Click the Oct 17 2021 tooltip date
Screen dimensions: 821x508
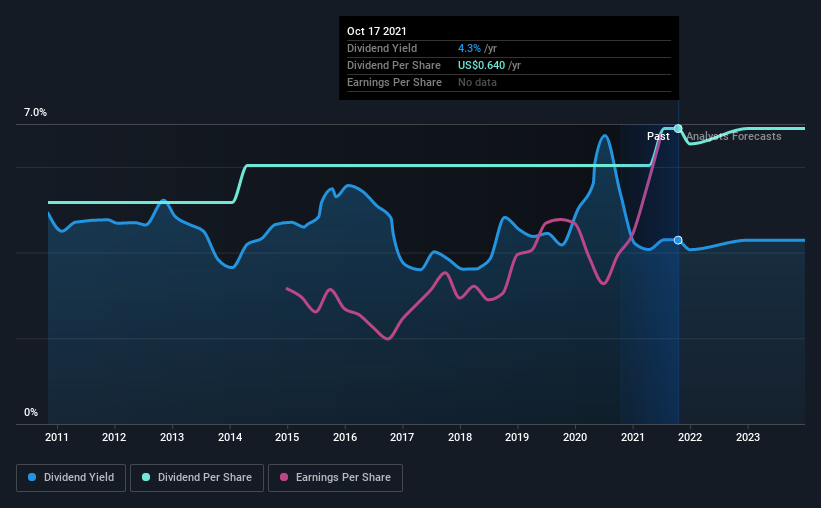click(x=376, y=31)
